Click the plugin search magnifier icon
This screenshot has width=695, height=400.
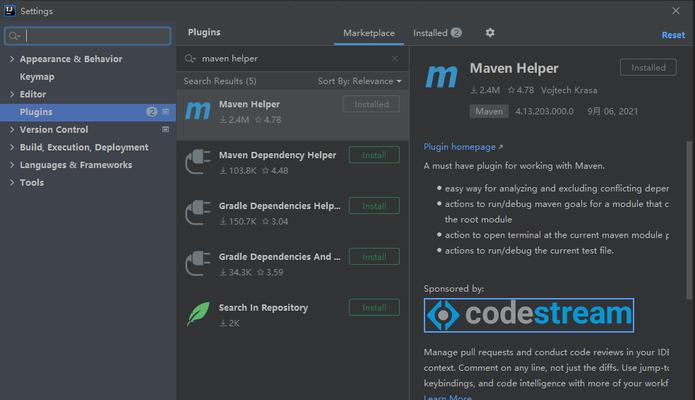click(190, 59)
